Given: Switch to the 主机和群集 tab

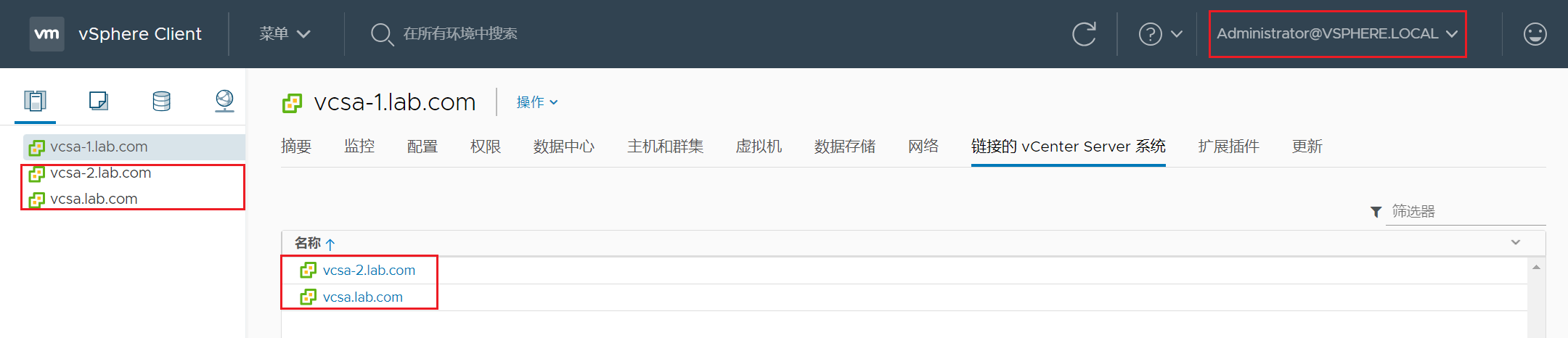Looking at the screenshot, I should click(666, 147).
